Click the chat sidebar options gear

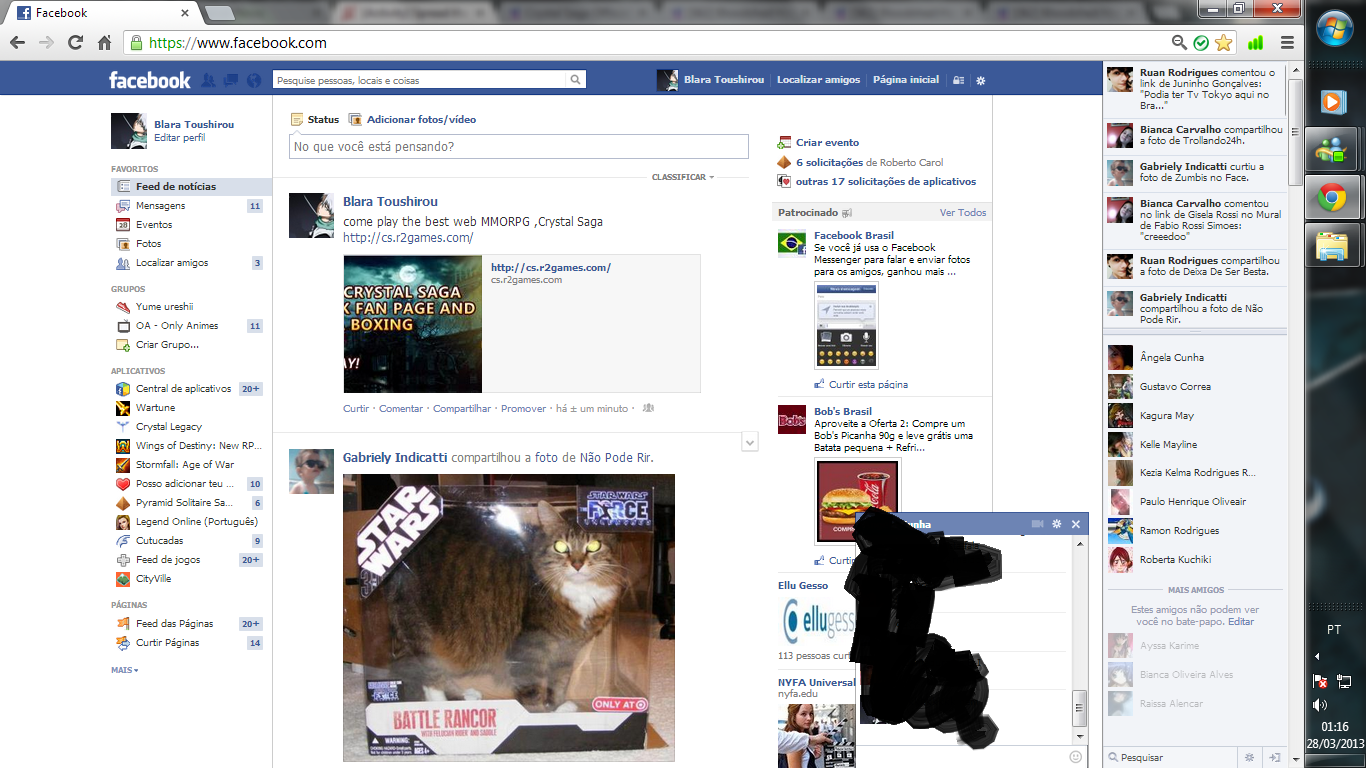(1249, 757)
